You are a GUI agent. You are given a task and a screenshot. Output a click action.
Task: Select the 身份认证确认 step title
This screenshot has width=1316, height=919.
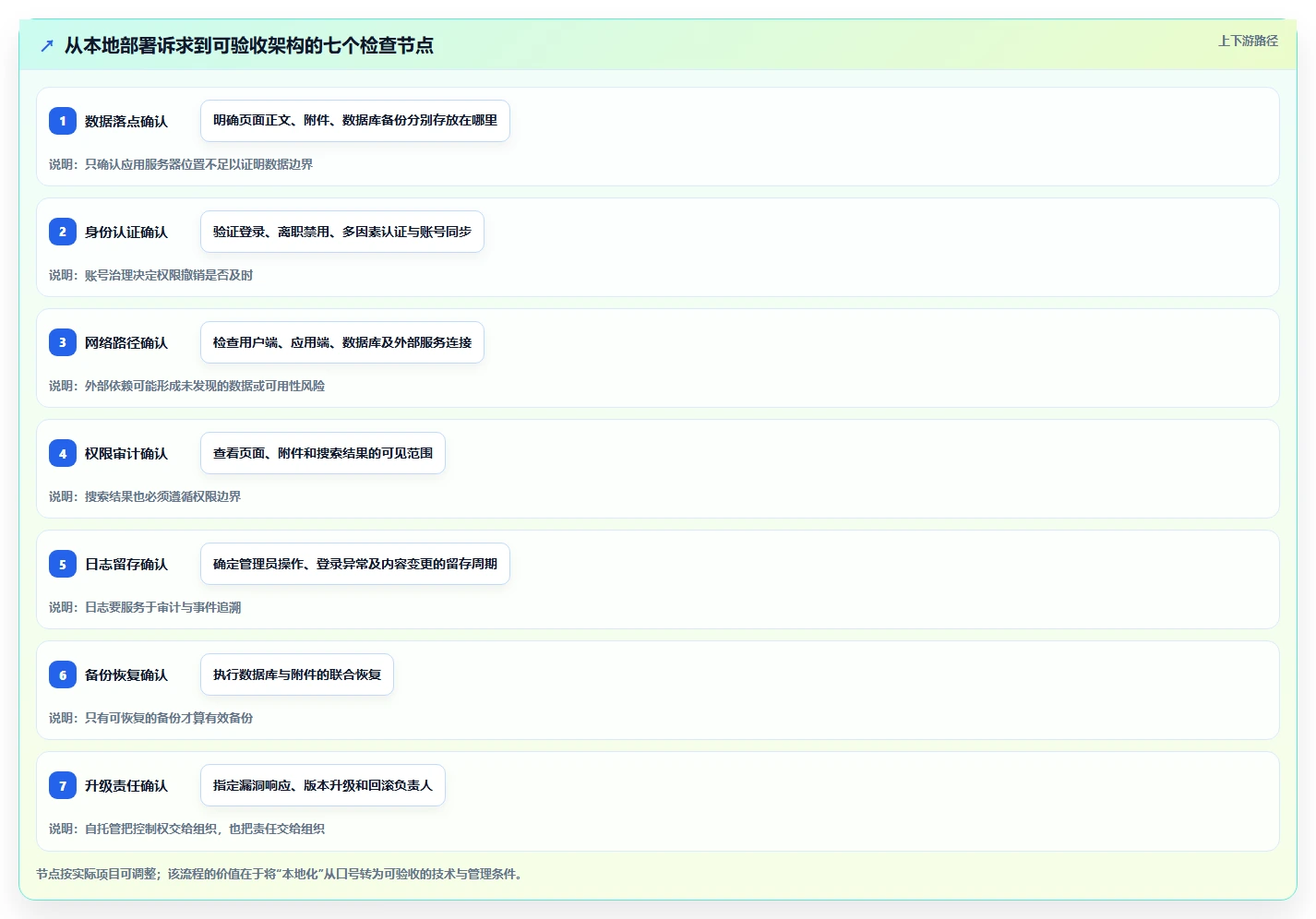click(x=126, y=232)
